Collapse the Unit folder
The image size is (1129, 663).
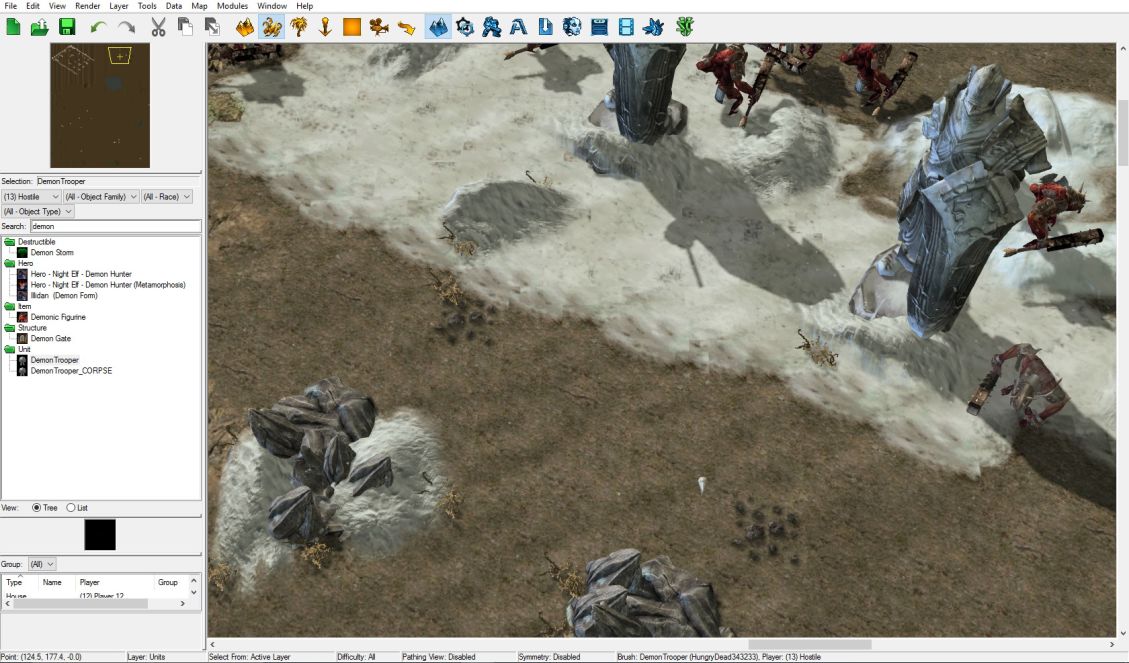tap(9, 349)
